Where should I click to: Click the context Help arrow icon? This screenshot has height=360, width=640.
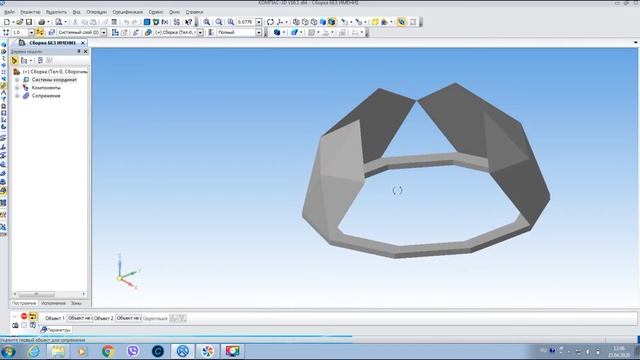189,22
